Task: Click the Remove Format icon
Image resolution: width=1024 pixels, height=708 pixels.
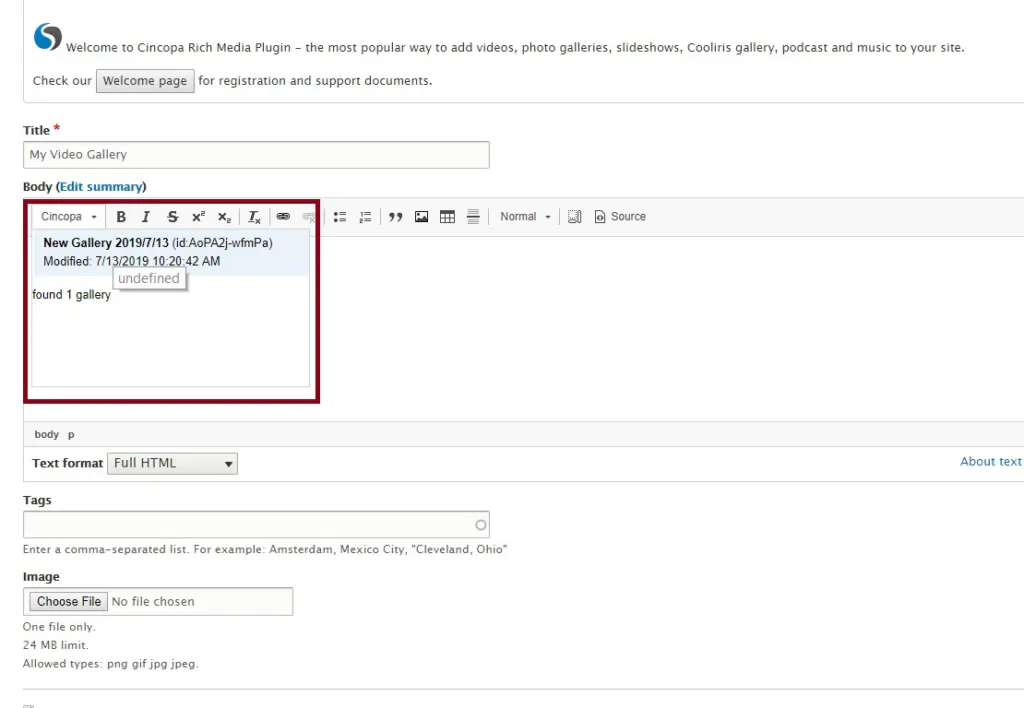Action: (254, 217)
